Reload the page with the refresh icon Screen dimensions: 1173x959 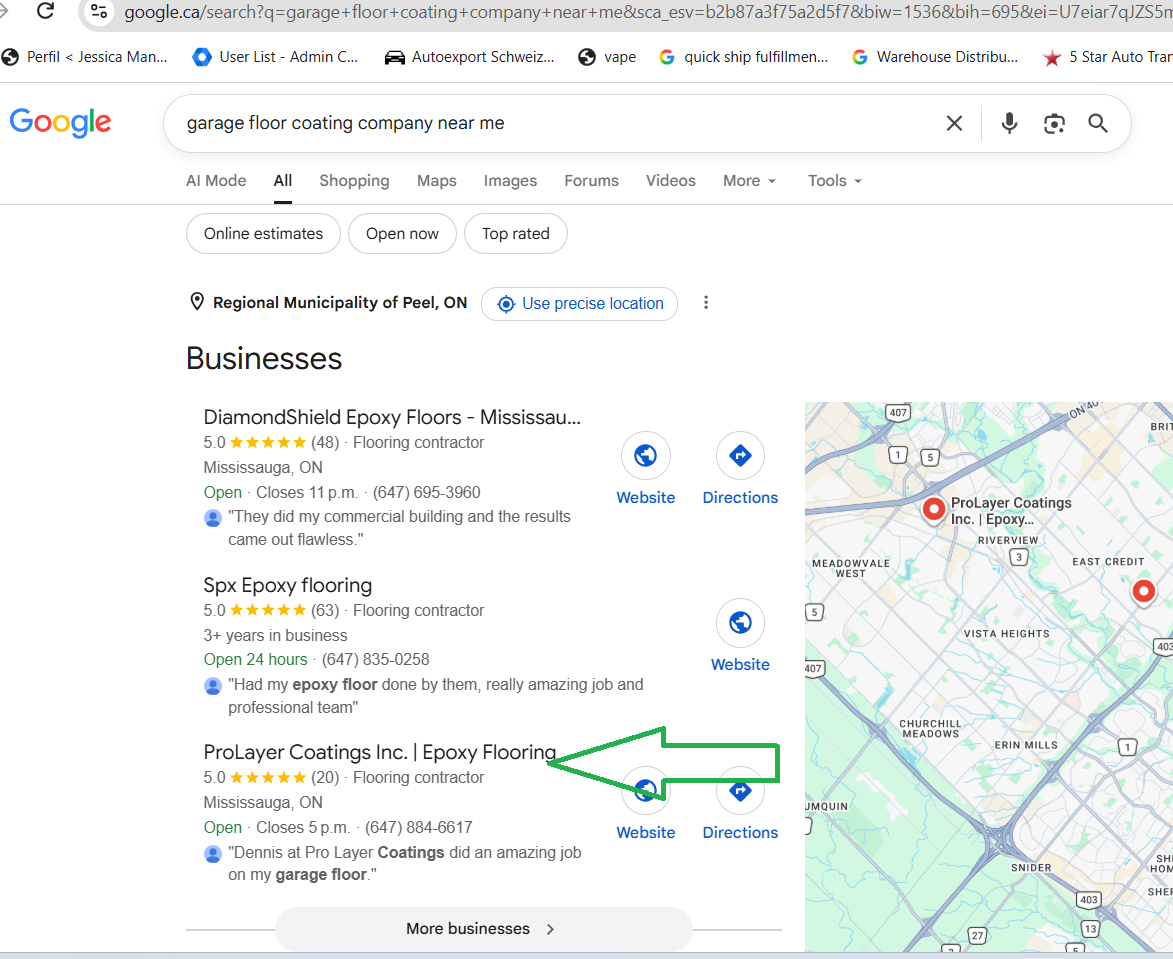coord(46,10)
